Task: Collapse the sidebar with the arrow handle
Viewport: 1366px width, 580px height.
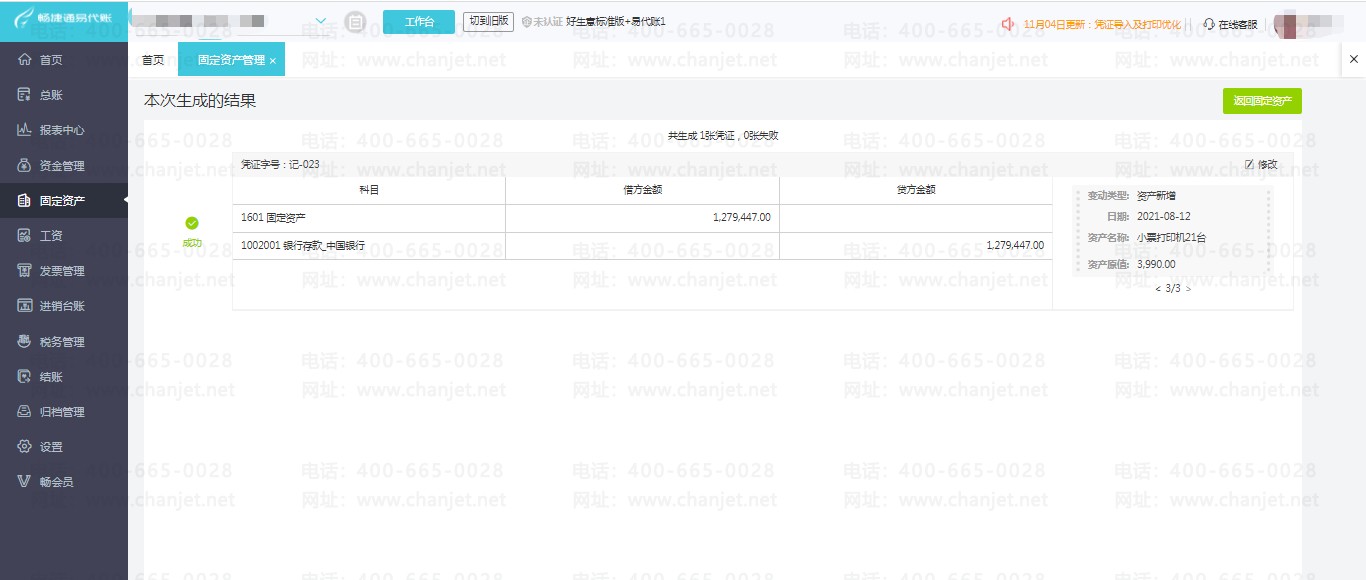Action: tap(126, 200)
